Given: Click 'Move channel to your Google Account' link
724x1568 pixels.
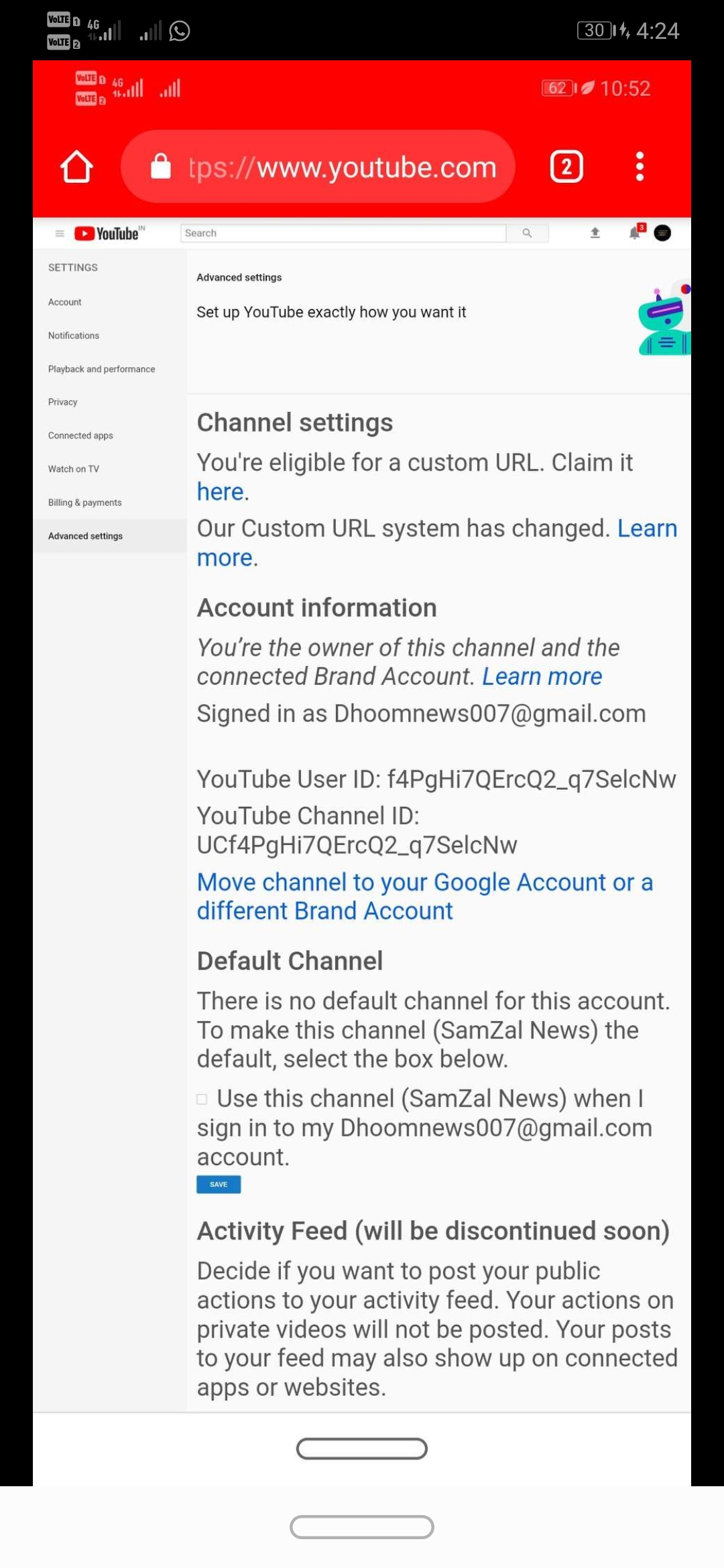Looking at the screenshot, I should [x=424, y=897].
